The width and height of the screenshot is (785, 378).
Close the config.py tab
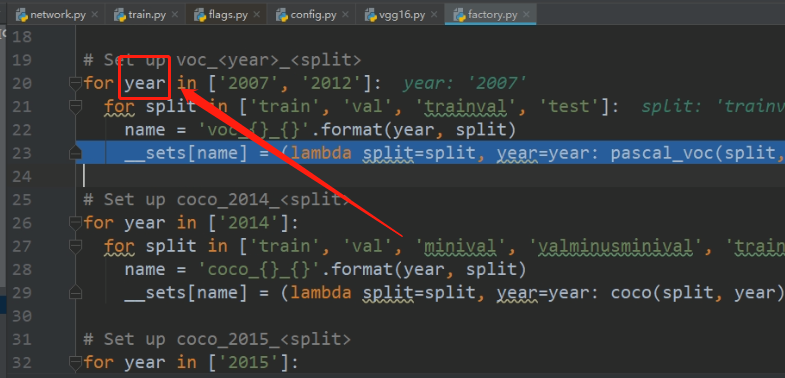tap(345, 15)
